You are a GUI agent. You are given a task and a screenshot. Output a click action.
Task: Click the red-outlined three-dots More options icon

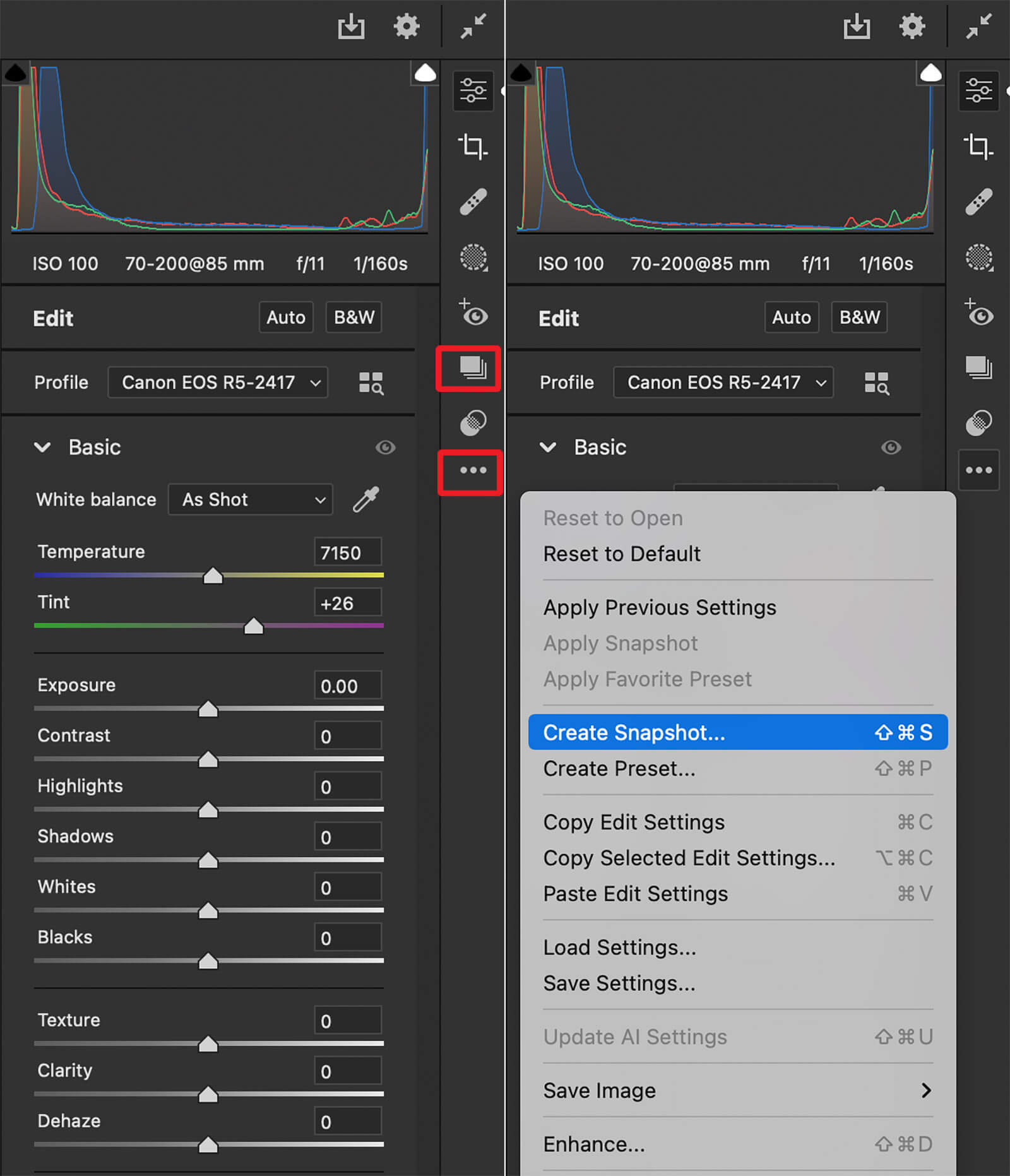(x=471, y=472)
